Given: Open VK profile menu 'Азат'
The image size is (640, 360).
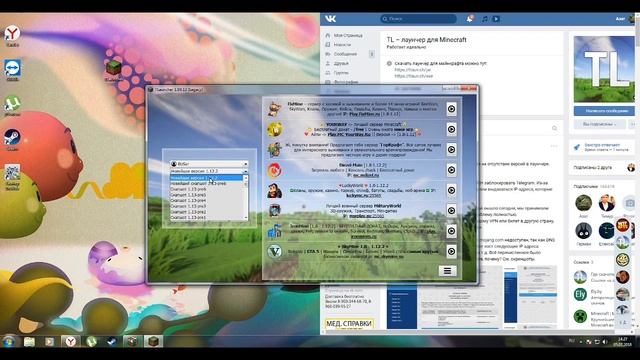Looking at the screenshot, I should click(x=625, y=19).
